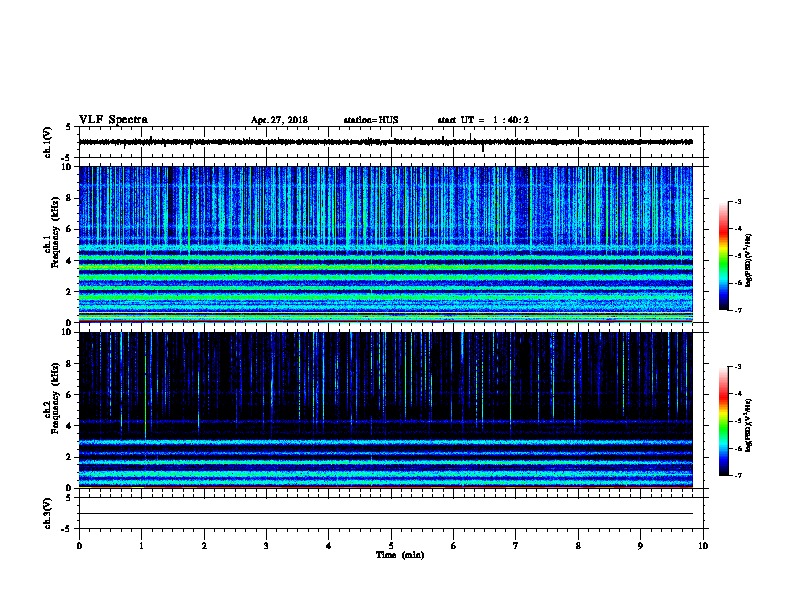Click the ch.3 flat voltage trace
Image resolution: width=792 pixels, height=612 pixels.
(x=385, y=514)
